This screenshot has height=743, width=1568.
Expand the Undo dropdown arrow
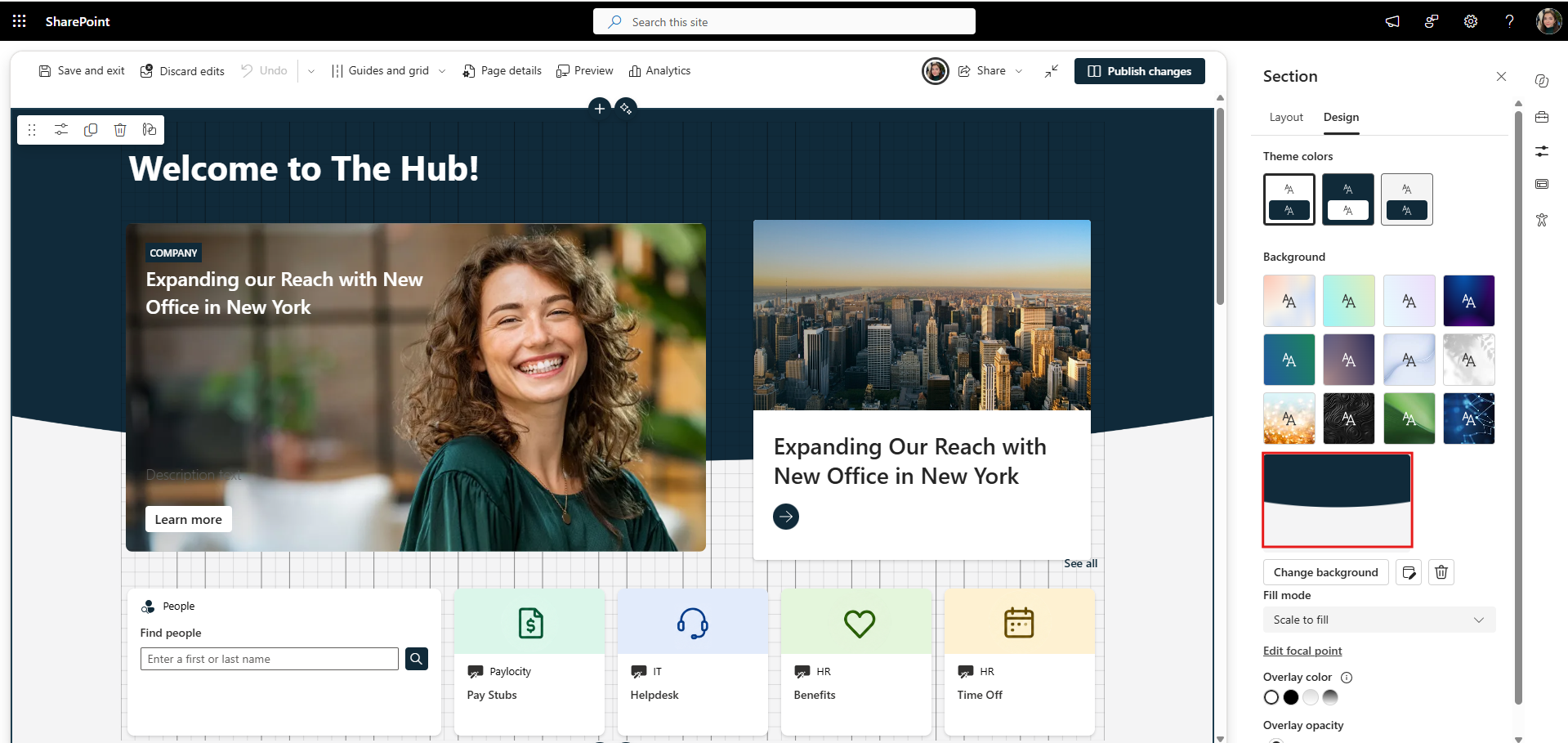pos(311,71)
